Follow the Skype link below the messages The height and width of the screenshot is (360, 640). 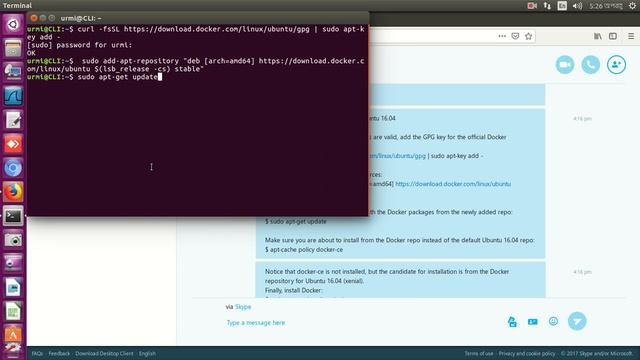point(243,307)
